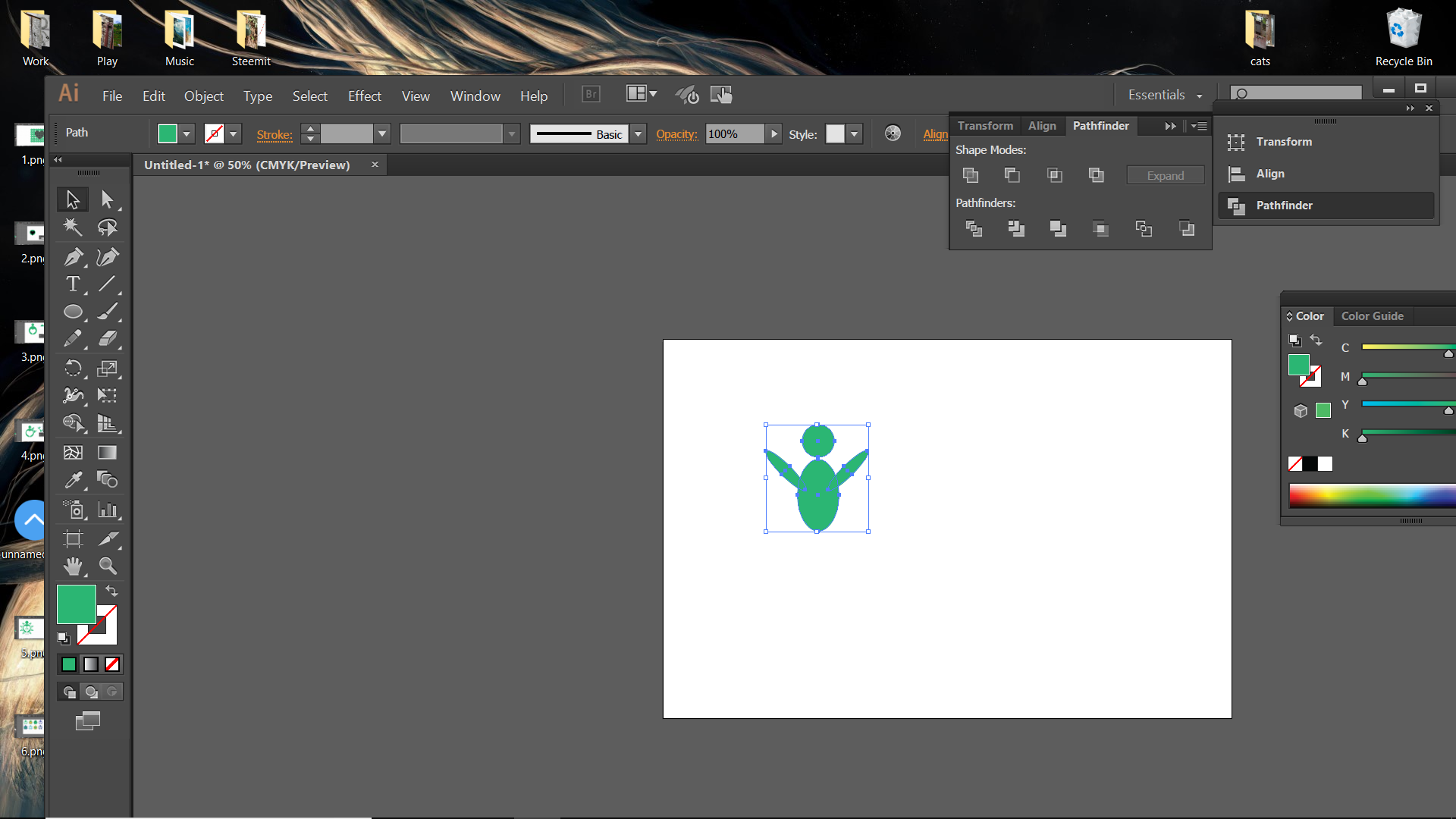Click the Minus Back pathfinder icon
1456x819 pixels.
pos(1187,228)
